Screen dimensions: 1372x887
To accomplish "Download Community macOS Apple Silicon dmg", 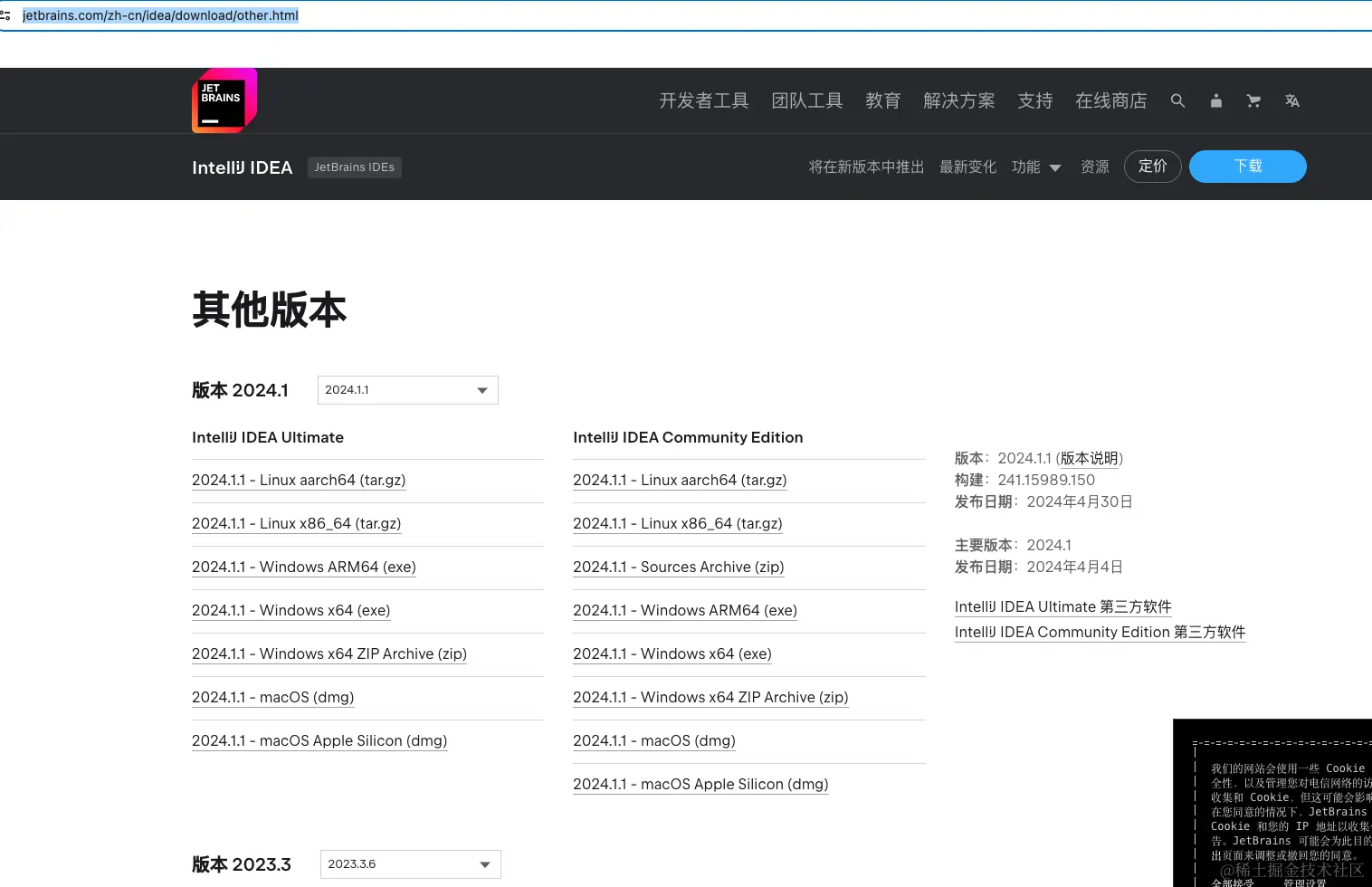I will click(x=700, y=785).
